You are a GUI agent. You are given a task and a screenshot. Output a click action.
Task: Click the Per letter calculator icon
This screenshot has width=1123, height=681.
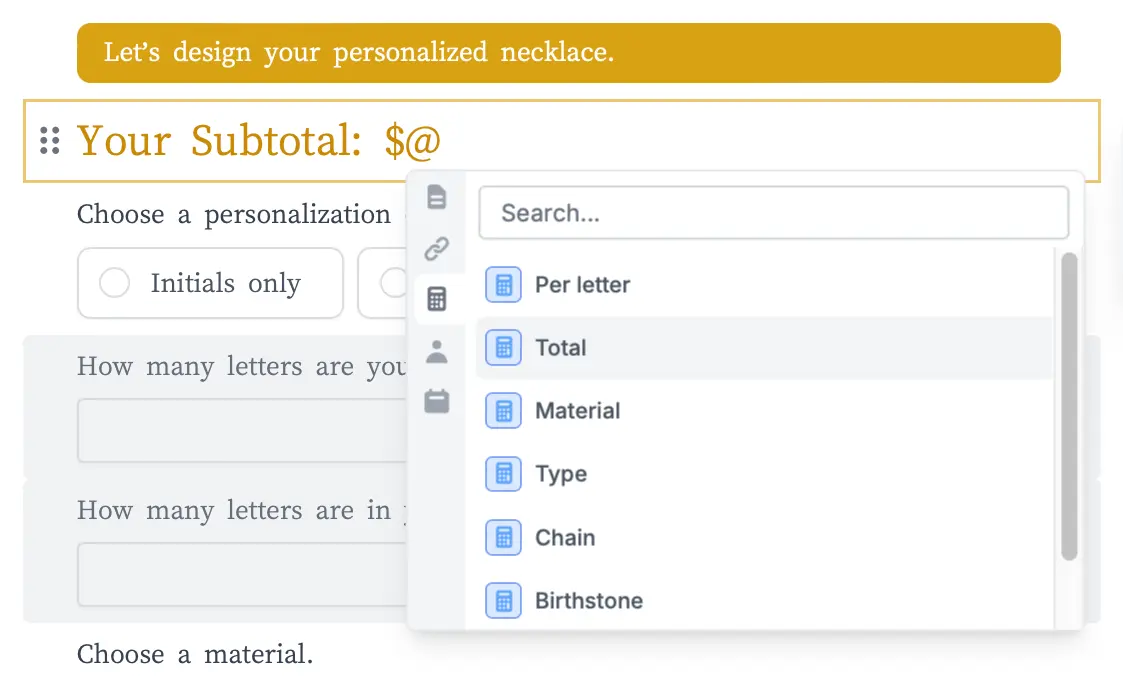pyautogui.click(x=503, y=284)
